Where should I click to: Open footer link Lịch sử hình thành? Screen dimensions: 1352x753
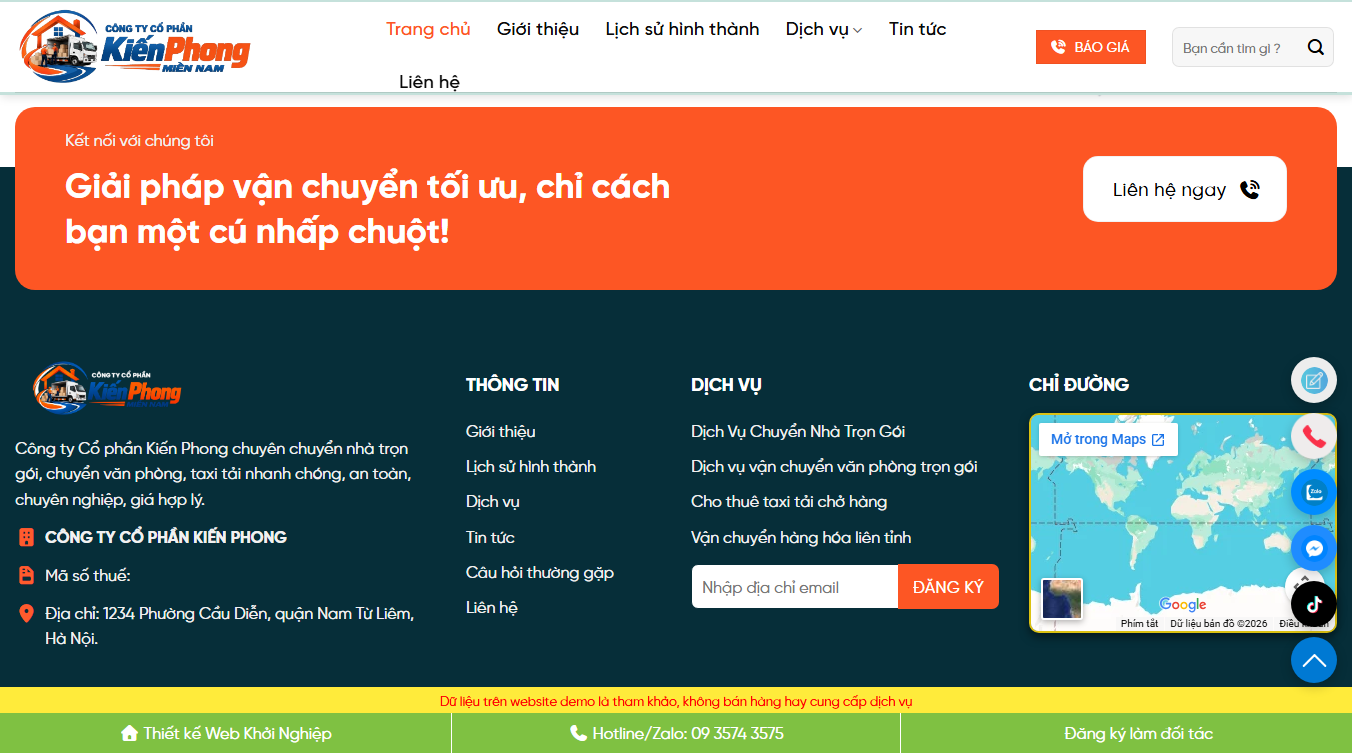coord(531,467)
